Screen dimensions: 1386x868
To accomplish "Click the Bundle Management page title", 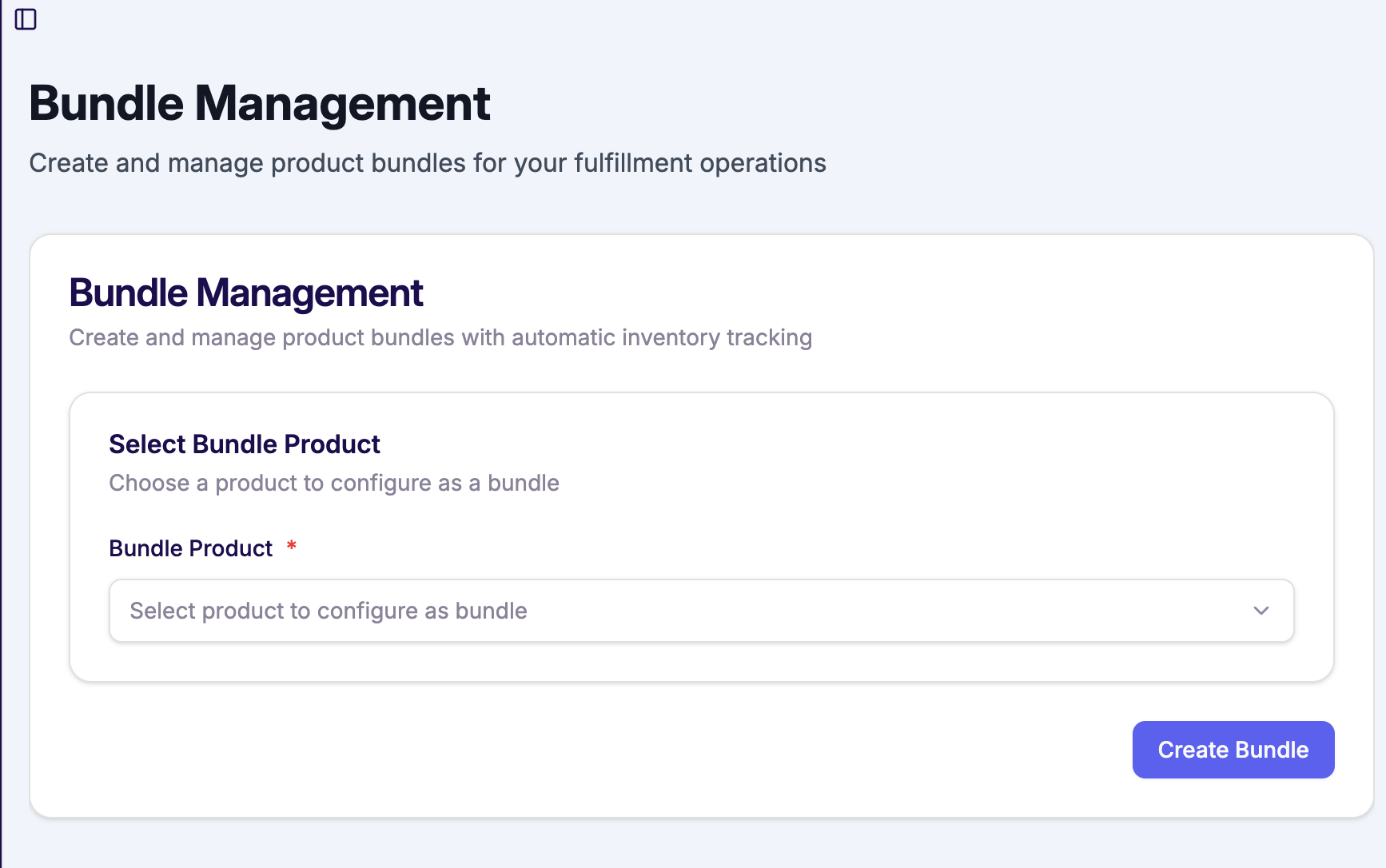I will click(x=260, y=102).
